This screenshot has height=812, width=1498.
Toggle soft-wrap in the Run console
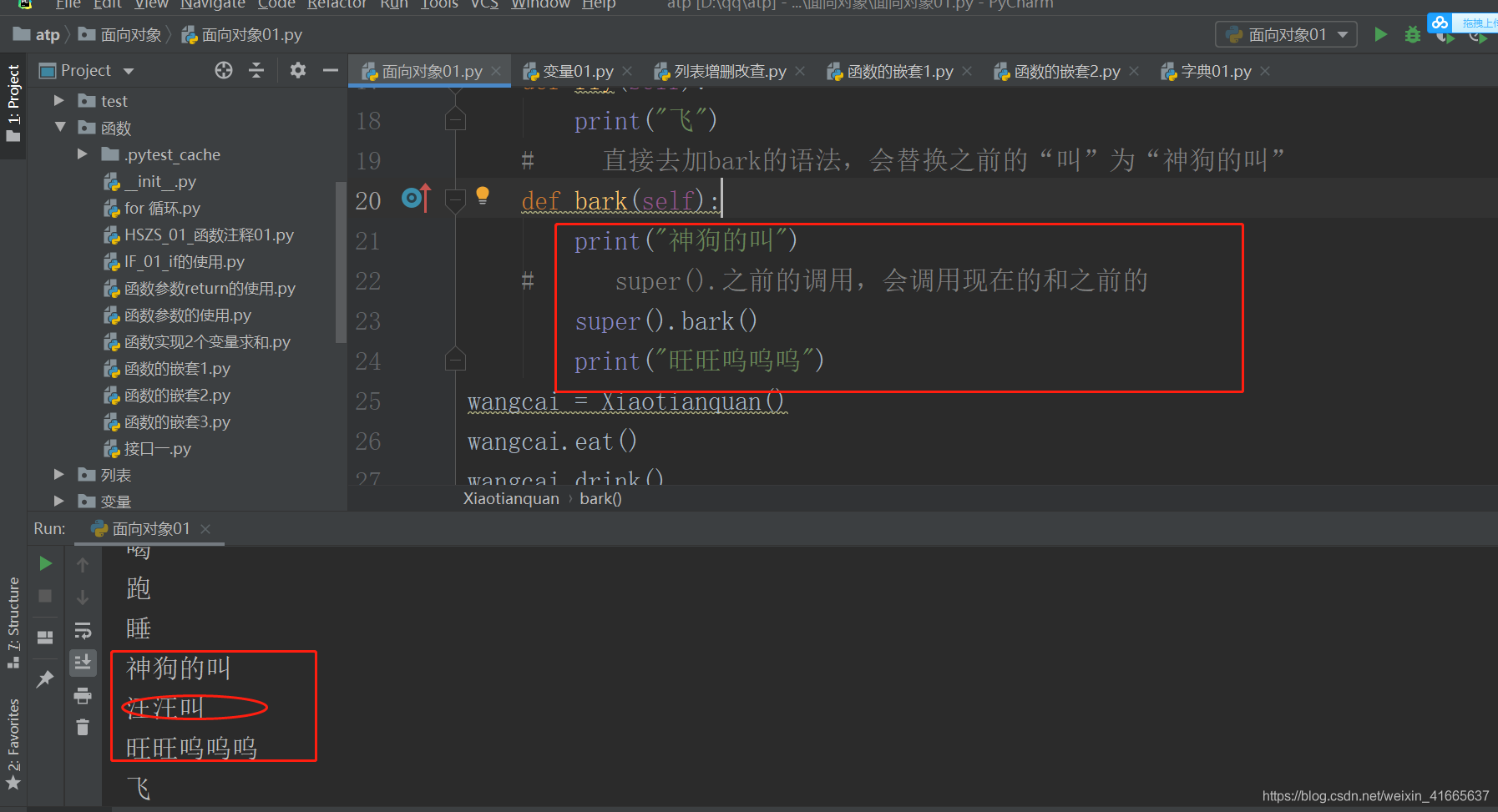[83, 630]
